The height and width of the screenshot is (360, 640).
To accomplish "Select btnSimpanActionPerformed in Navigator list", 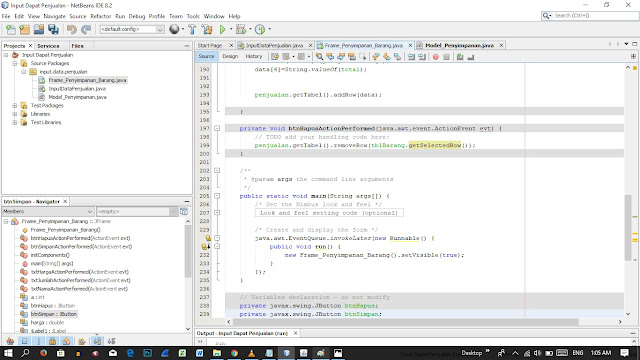I will pos(81,247).
